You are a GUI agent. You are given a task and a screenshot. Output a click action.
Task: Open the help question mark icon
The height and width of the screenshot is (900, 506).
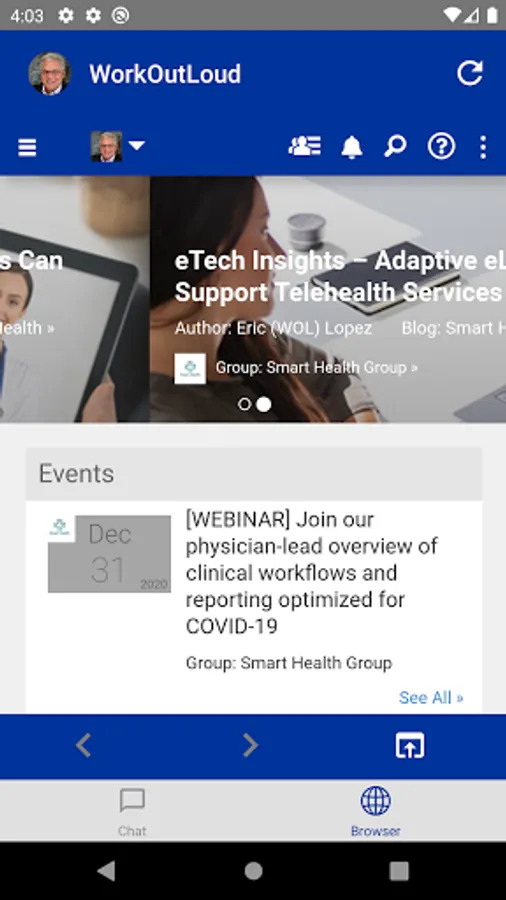(441, 146)
